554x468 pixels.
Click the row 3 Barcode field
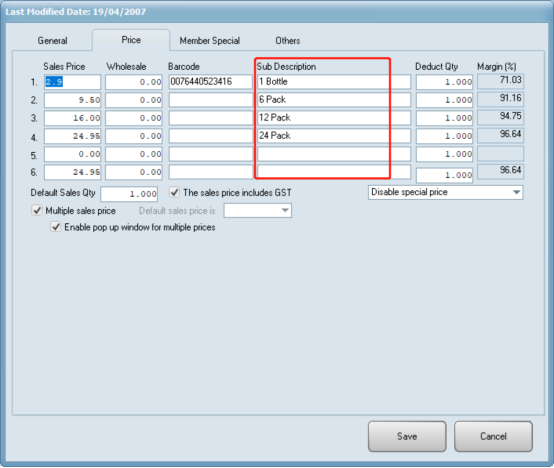click(x=211, y=118)
